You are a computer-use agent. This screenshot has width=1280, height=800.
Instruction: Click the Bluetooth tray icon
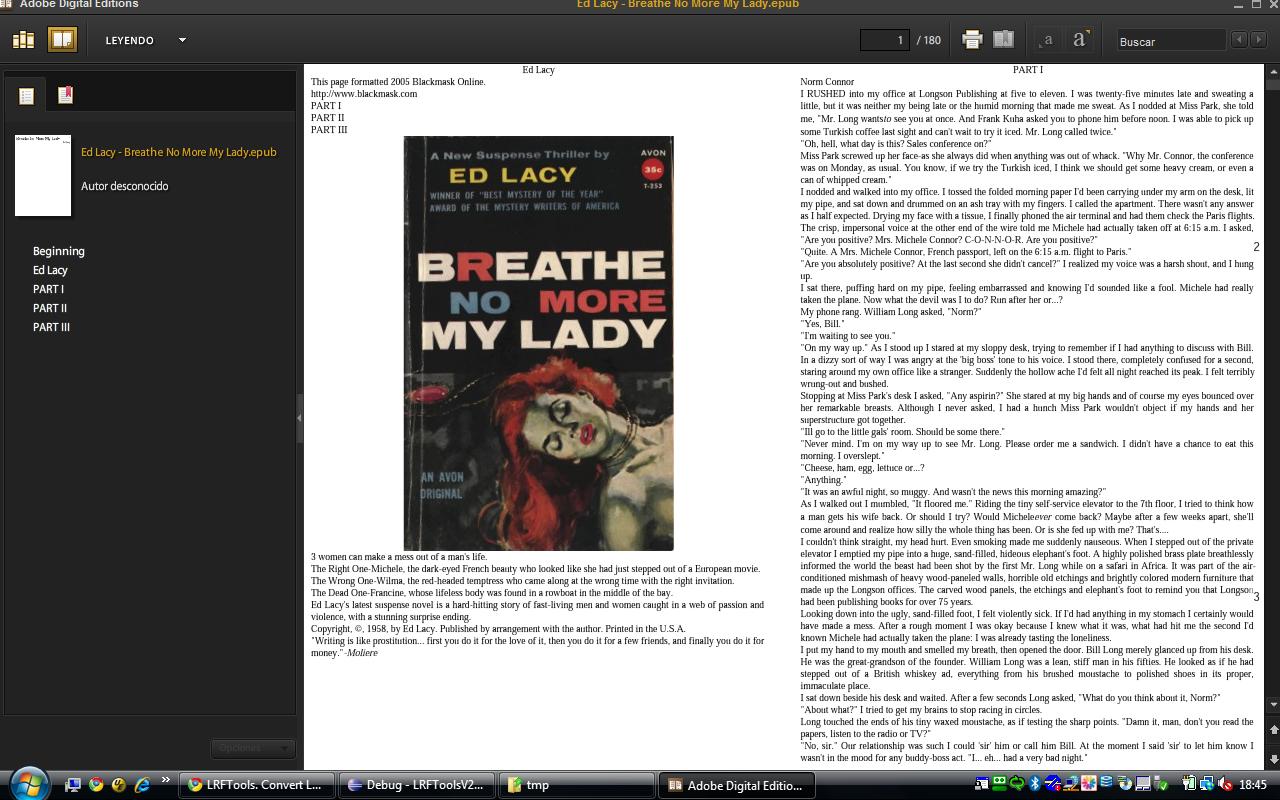(x=1035, y=784)
